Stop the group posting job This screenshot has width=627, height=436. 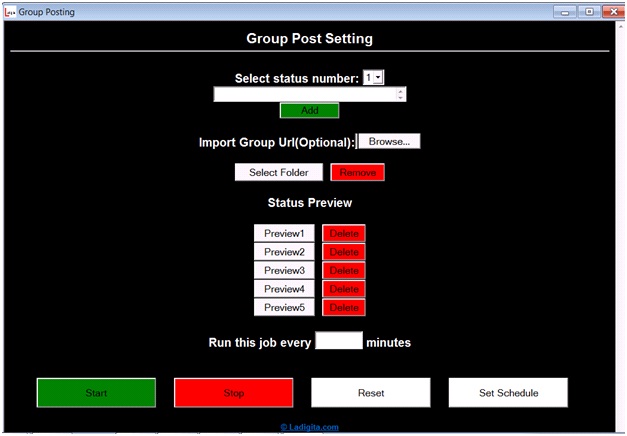click(234, 393)
